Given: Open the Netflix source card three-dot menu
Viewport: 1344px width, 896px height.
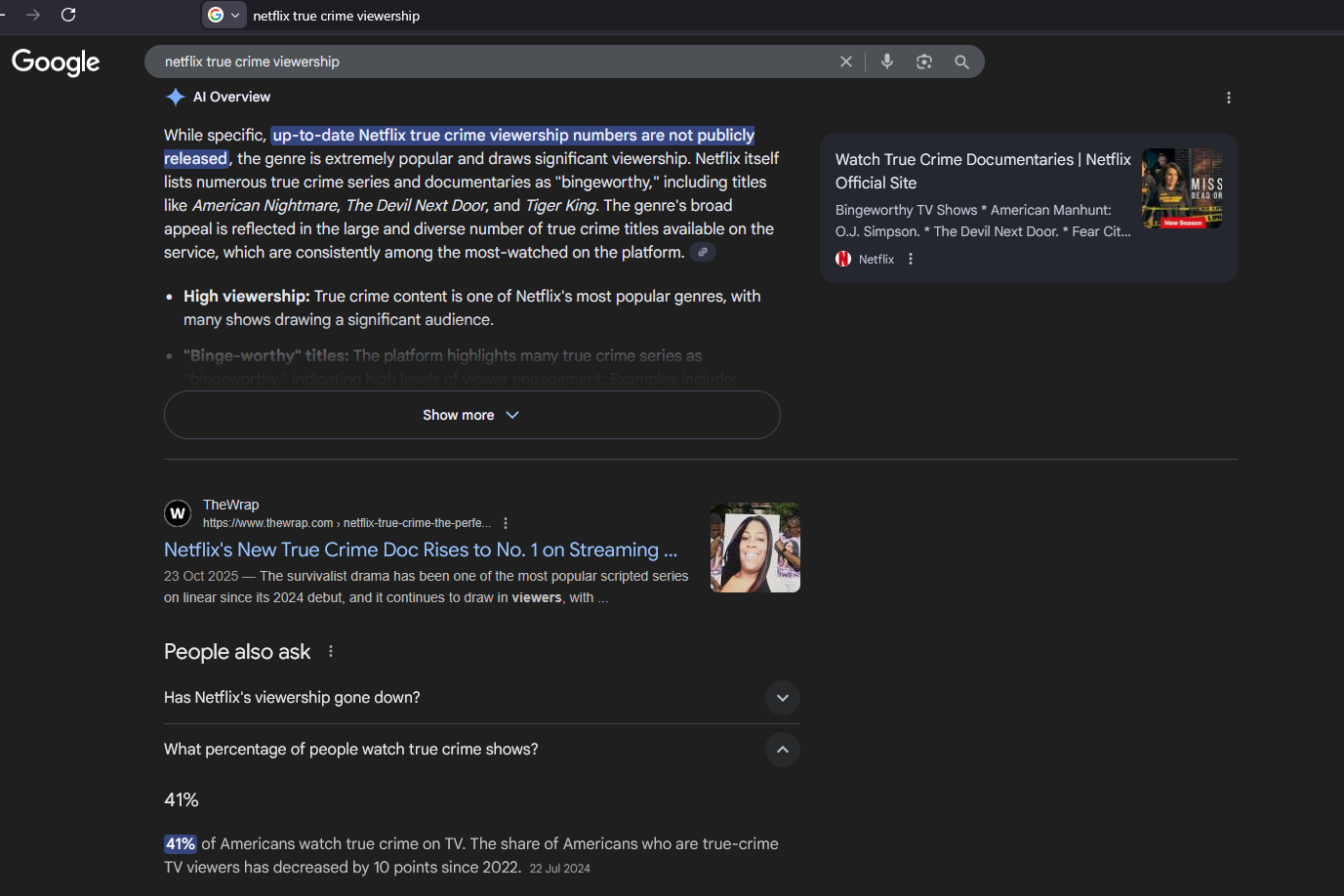Looking at the screenshot, I should click(911, 259).
